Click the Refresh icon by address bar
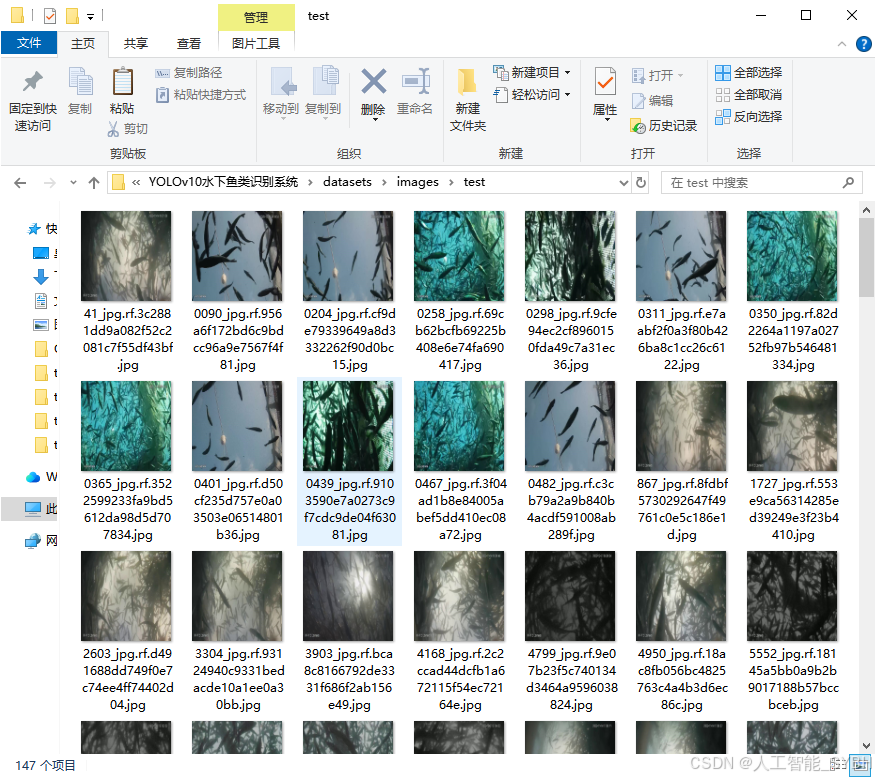 pyautogui.click(x=641, y=183)
